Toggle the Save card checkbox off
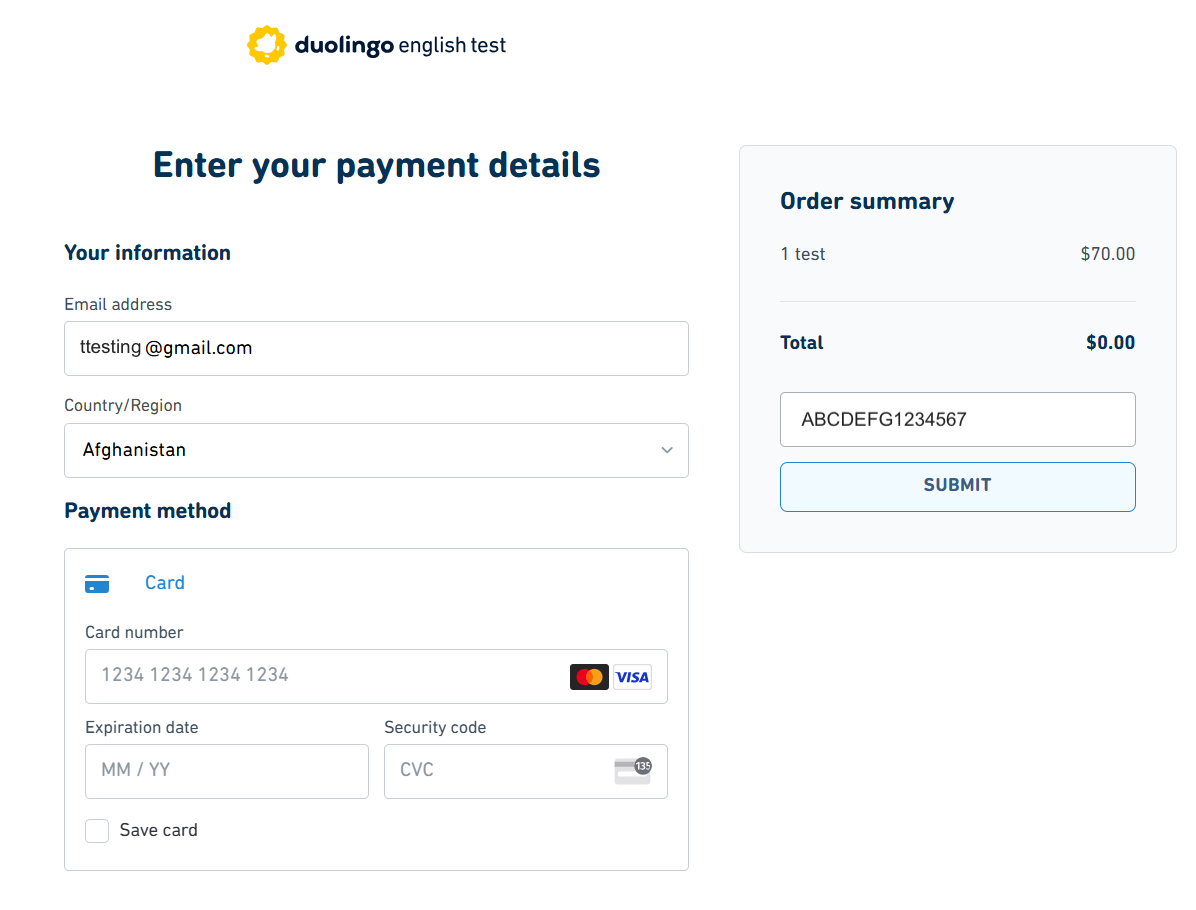 [x=97, y=830]
